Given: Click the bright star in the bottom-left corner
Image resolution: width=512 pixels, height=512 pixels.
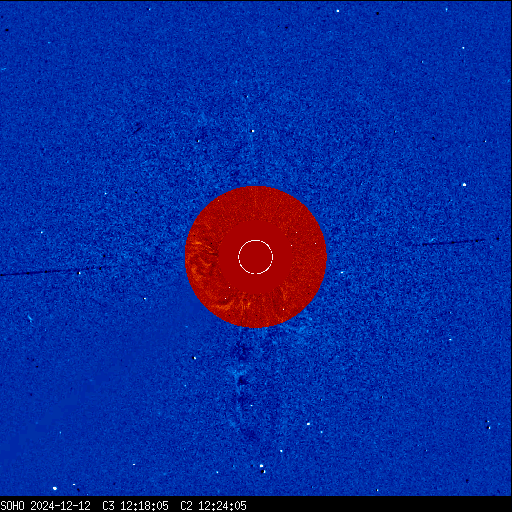Looking at the screenshot, I should click(x=55, y=489).
